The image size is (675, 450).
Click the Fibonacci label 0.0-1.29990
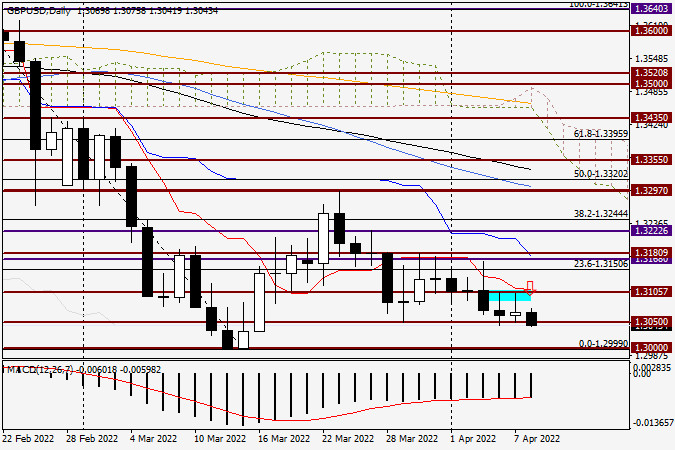coord(604,344)
